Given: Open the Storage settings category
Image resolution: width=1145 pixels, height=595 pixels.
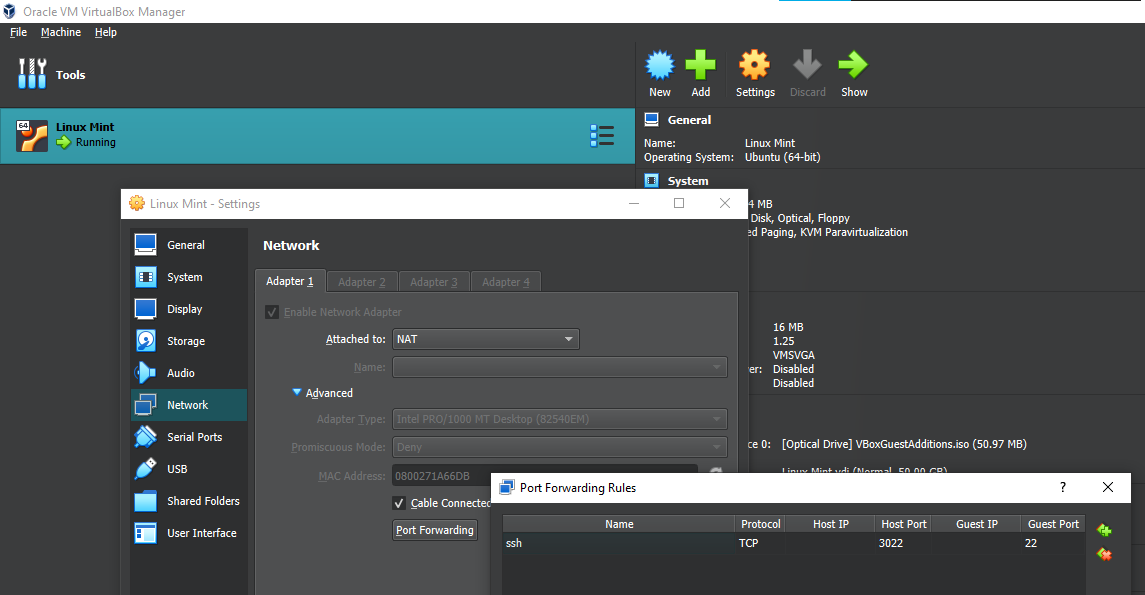Looking at the screenshot, I should 188,341.
